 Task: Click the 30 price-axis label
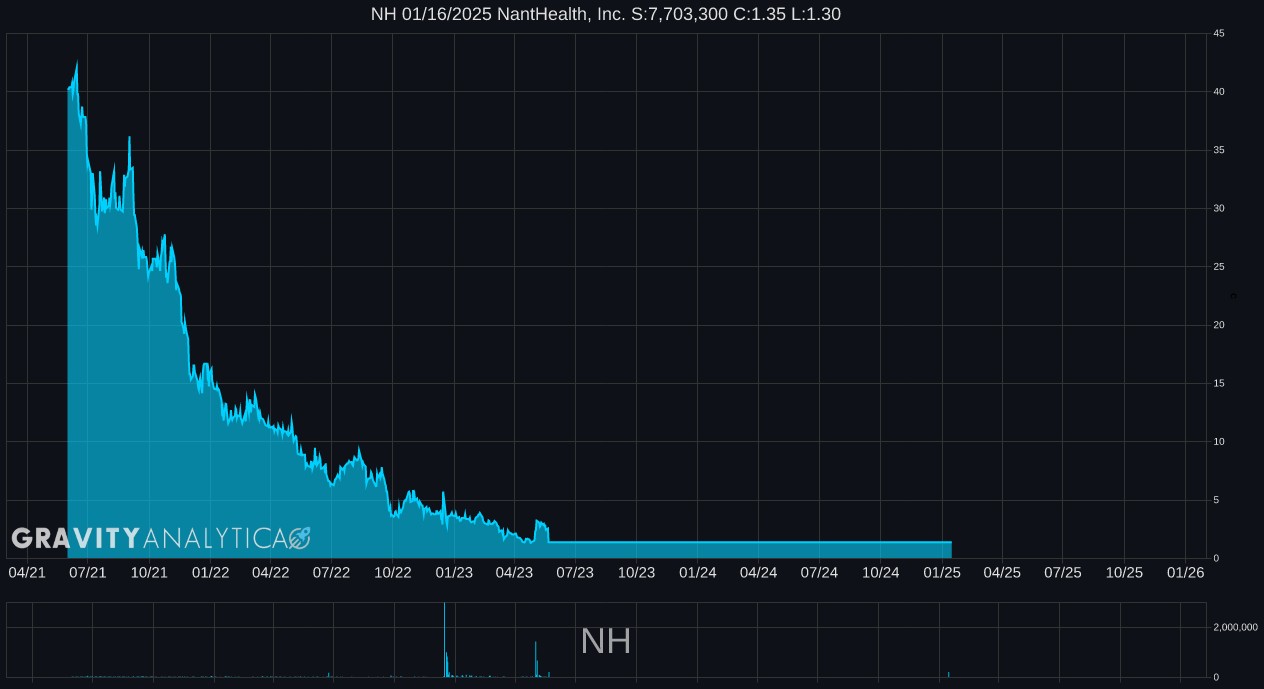click(x=1219, y=208)
